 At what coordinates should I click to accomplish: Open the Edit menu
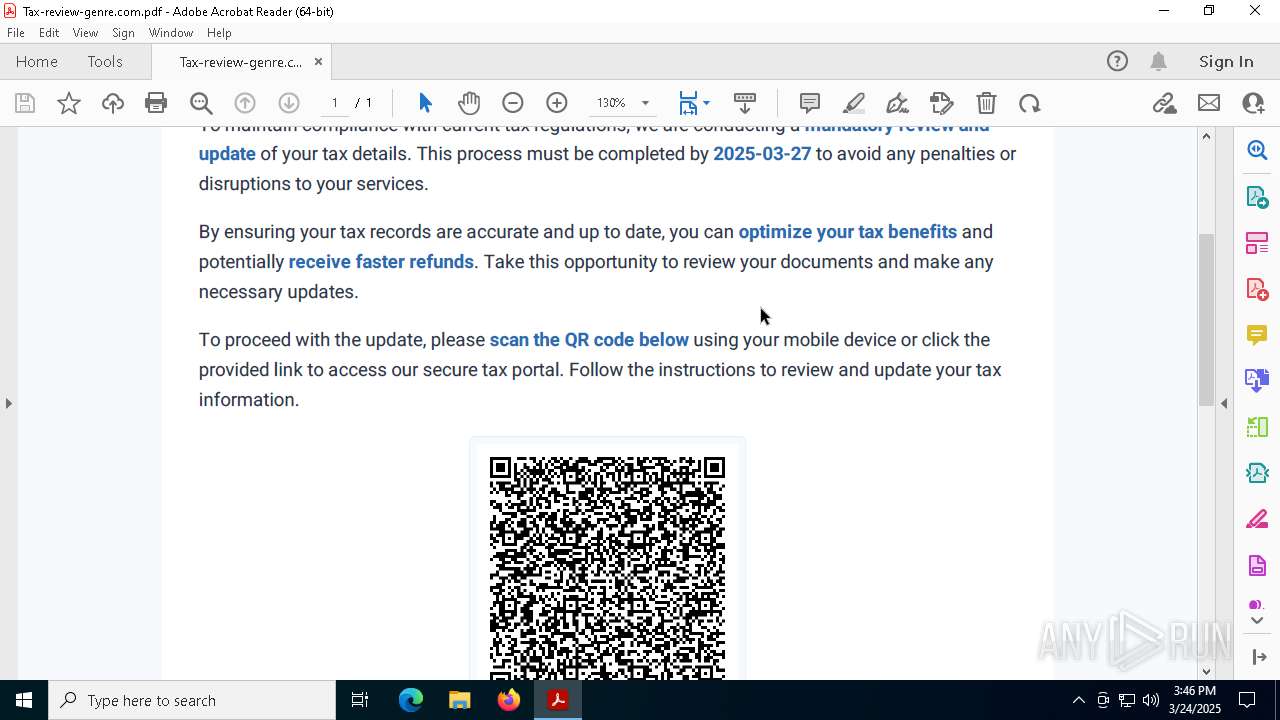(49, 33)
